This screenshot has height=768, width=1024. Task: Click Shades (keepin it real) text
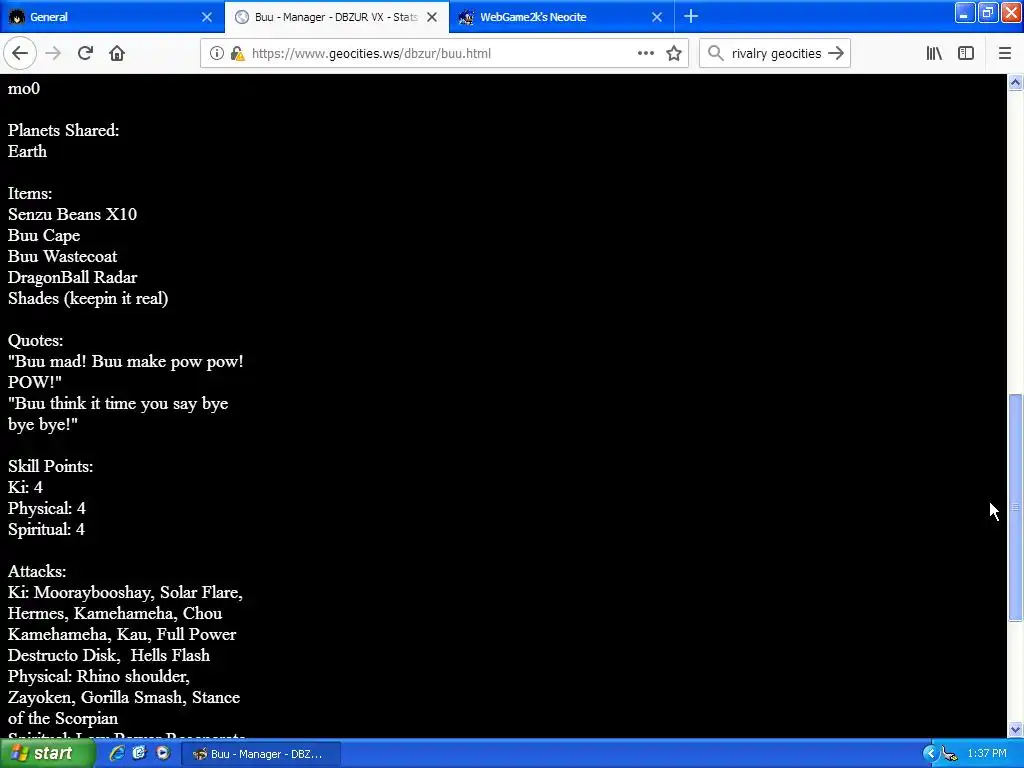click(x=88, y=298)
